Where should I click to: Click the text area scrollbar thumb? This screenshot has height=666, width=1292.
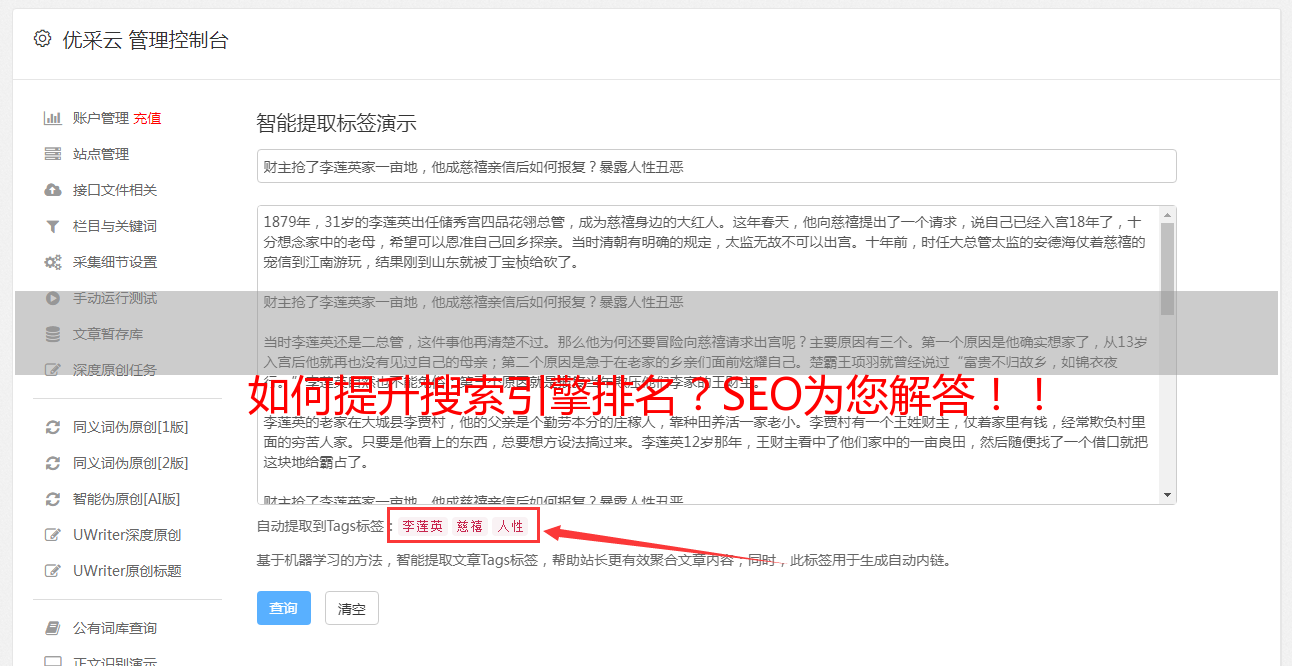1167,268
